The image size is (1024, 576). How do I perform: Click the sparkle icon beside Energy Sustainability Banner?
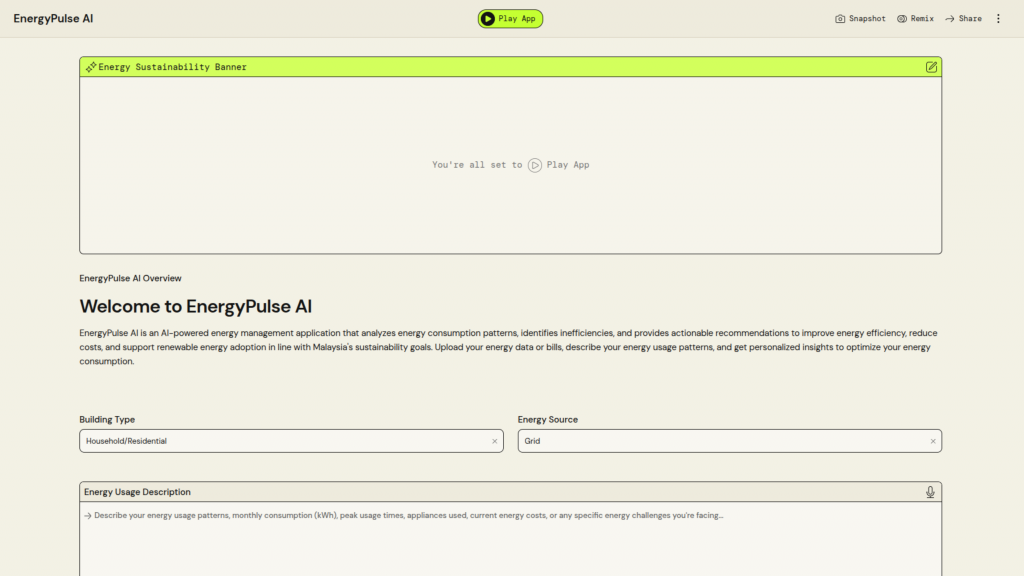click(91, 67)
